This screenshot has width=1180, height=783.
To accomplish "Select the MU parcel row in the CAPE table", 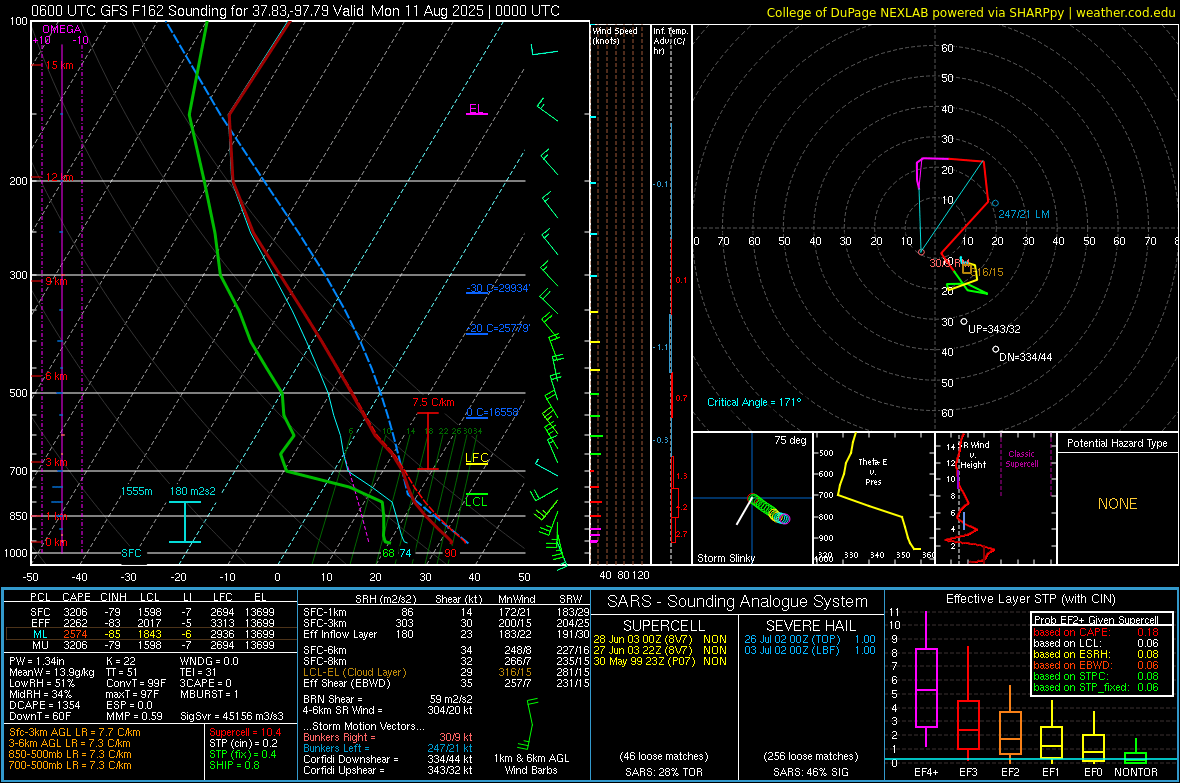I will click(x=153, y=644).
